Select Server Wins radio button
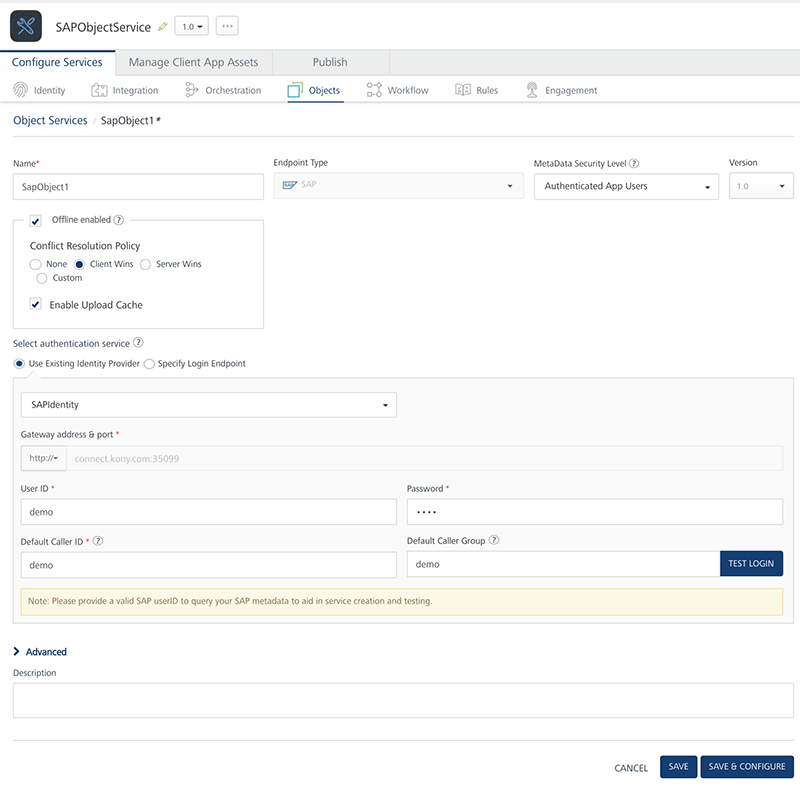This screenshot has height=797, width=800. pos(145,264)
